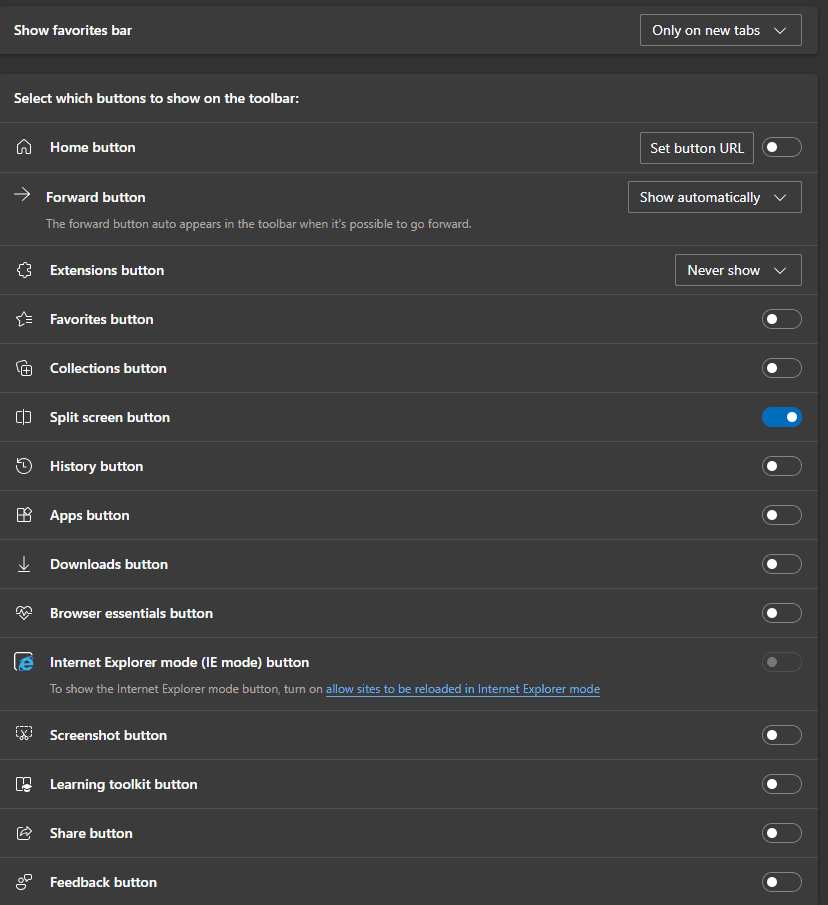Click the Learning toolkit button label
The width and height of the screenshot is (828, 905).
tap(123, 784)
